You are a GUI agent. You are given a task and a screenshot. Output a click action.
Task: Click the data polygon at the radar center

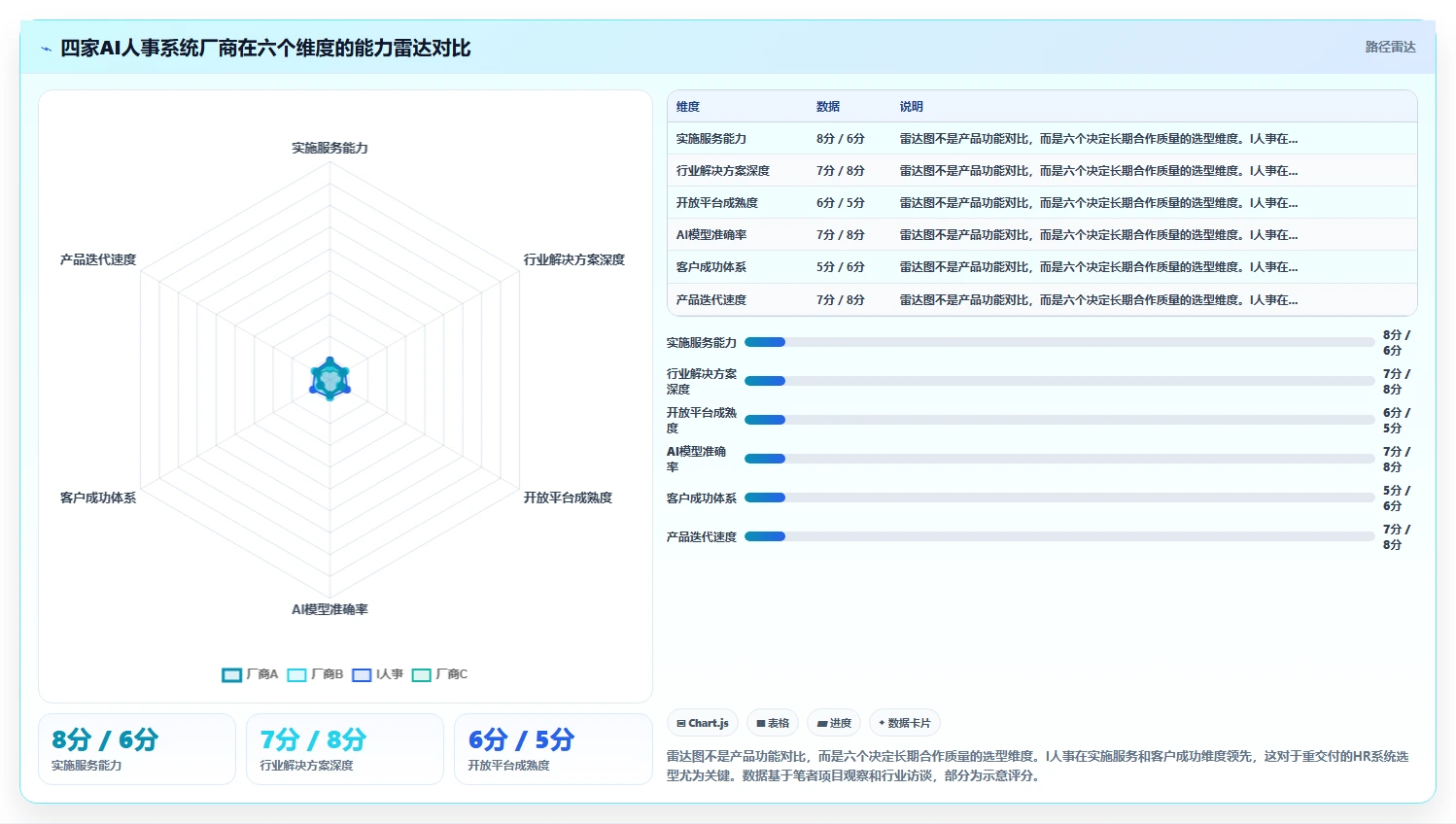[329, 379]
